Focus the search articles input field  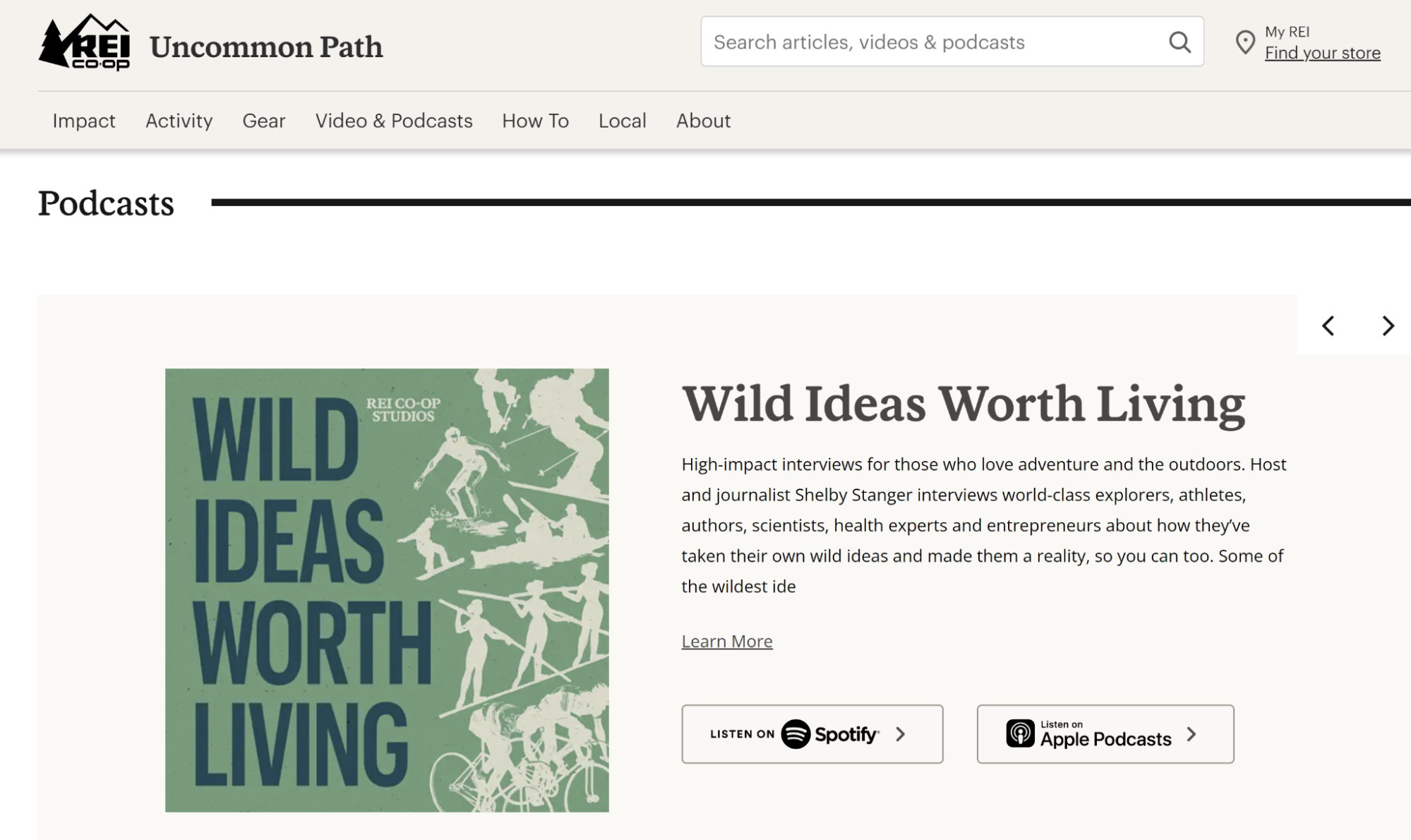pos(932,42)
